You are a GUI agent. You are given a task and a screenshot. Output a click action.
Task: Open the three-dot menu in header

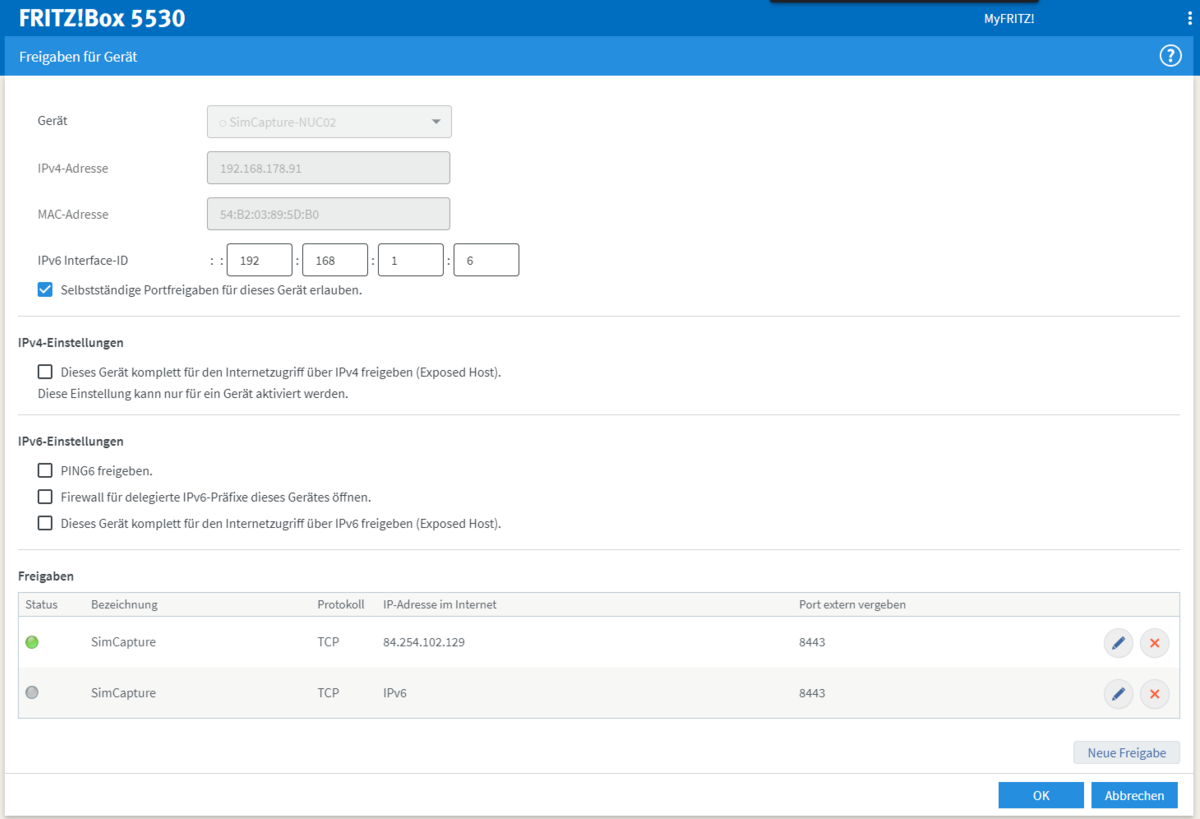coord(1181,18)
